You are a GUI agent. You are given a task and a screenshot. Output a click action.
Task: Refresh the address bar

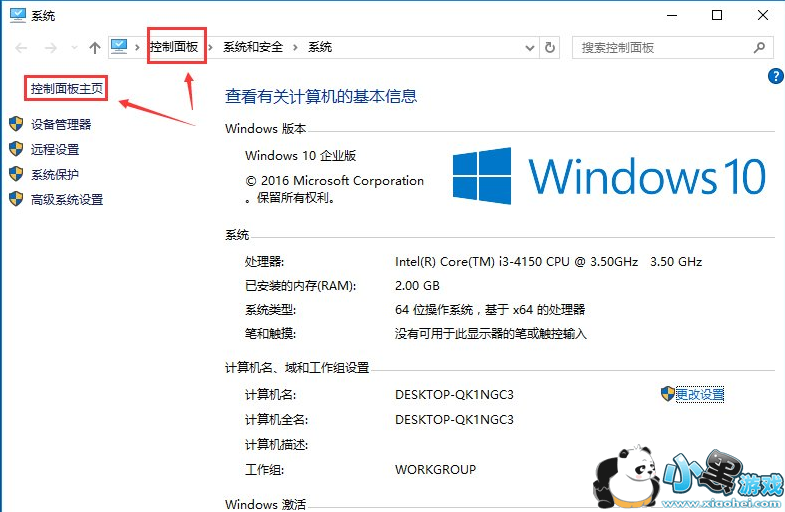coord(550,48)
